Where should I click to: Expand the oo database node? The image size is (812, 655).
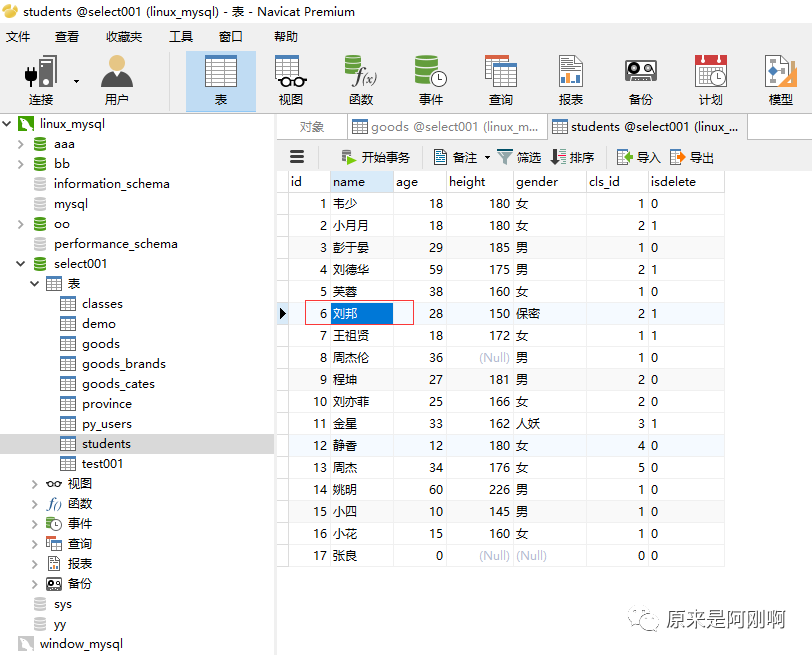pos(21,224)
